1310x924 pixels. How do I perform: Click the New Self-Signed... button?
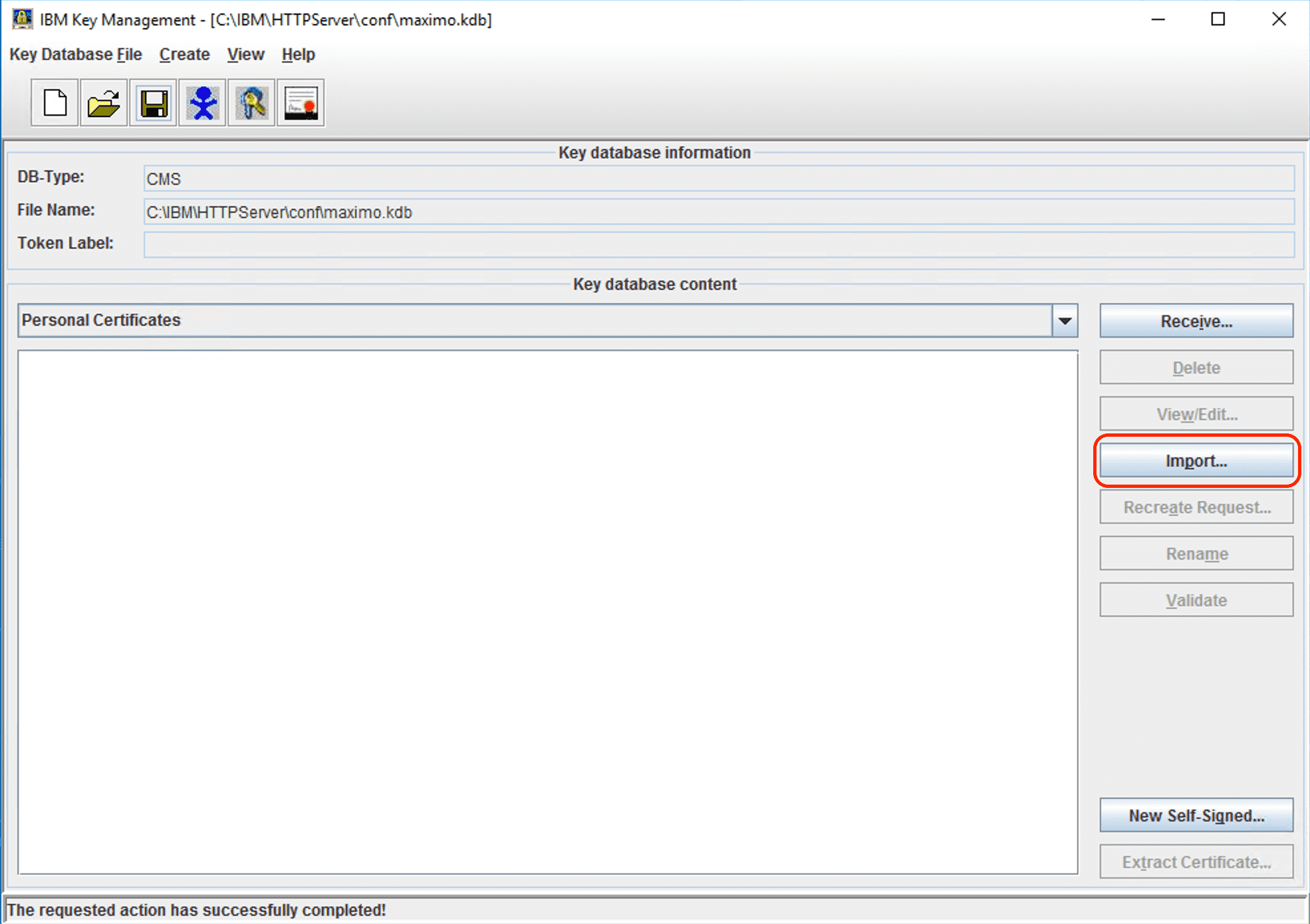point(1196,815)
